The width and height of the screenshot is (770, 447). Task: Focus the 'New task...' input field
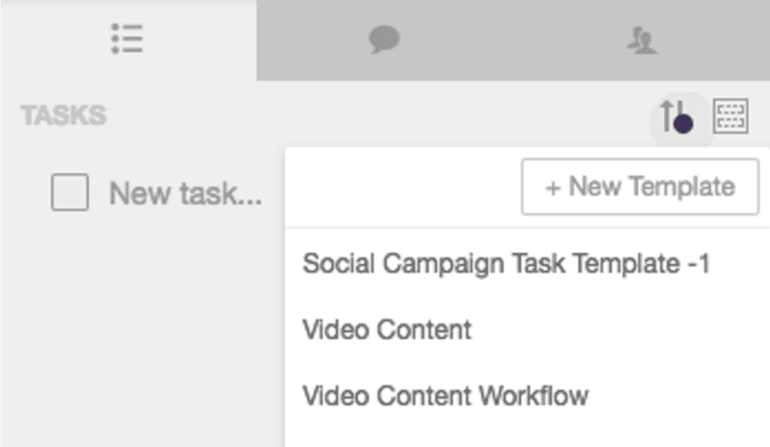(x=185, y=193)
